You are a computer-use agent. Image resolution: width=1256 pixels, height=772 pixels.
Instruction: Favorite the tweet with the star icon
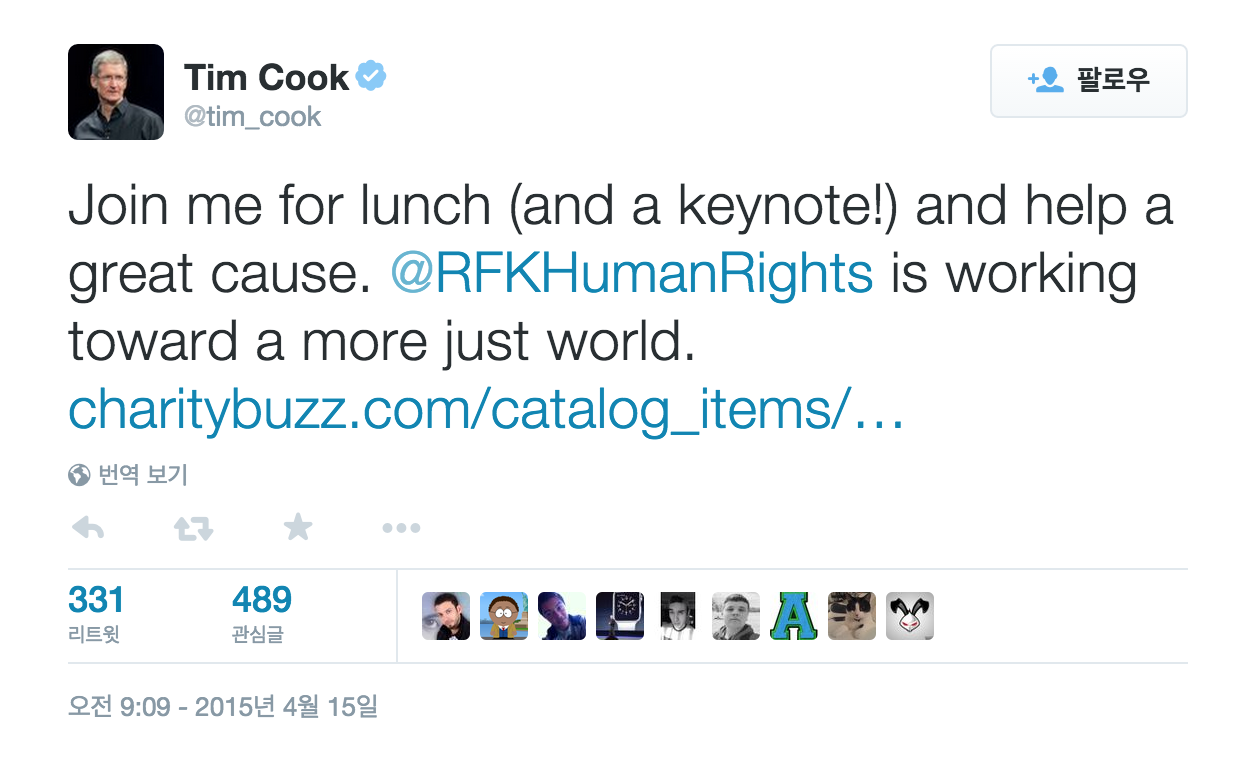pyautogui.click(x=297, y=527)
